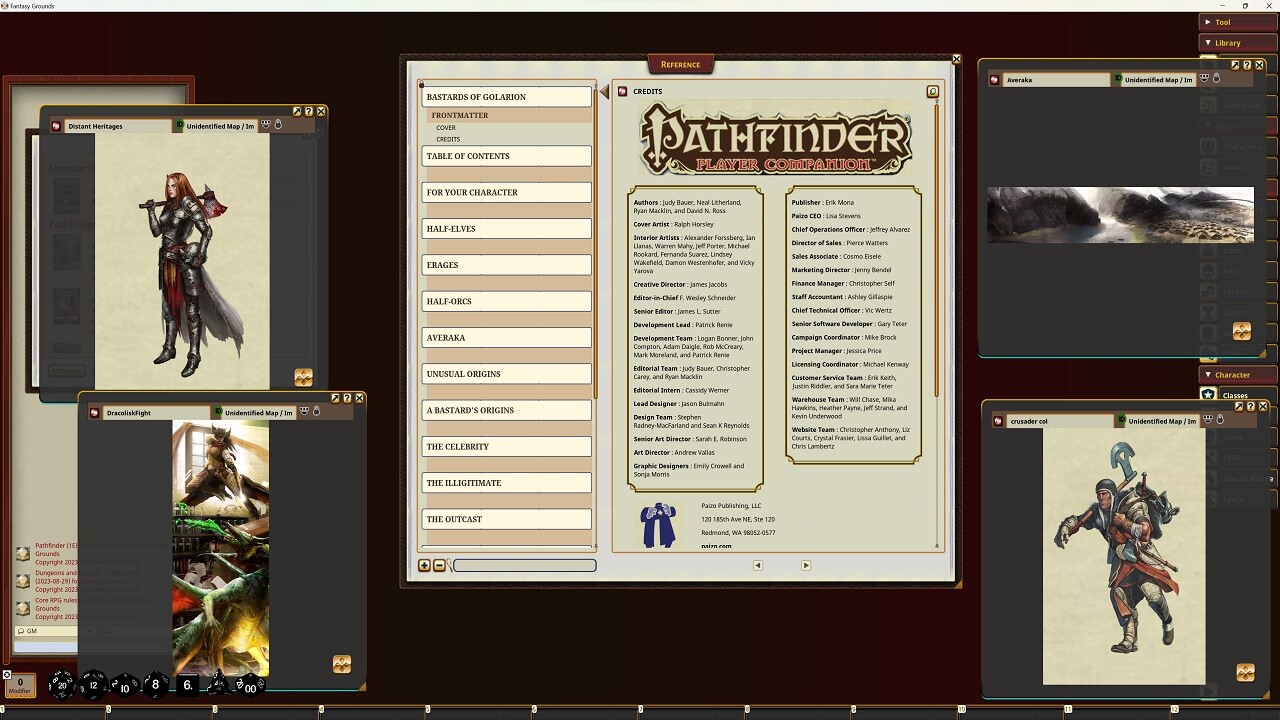Click the horizontal scrollbar of the reference window
The height and width of the screenshot is (720, 1280).
coord(524,566)
